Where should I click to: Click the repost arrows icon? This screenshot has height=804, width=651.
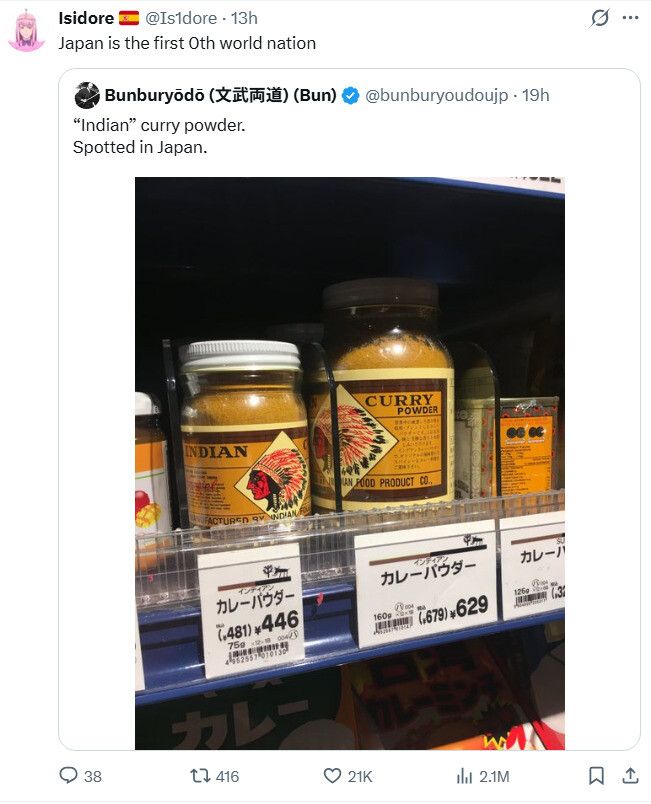(x=199, y=776)
